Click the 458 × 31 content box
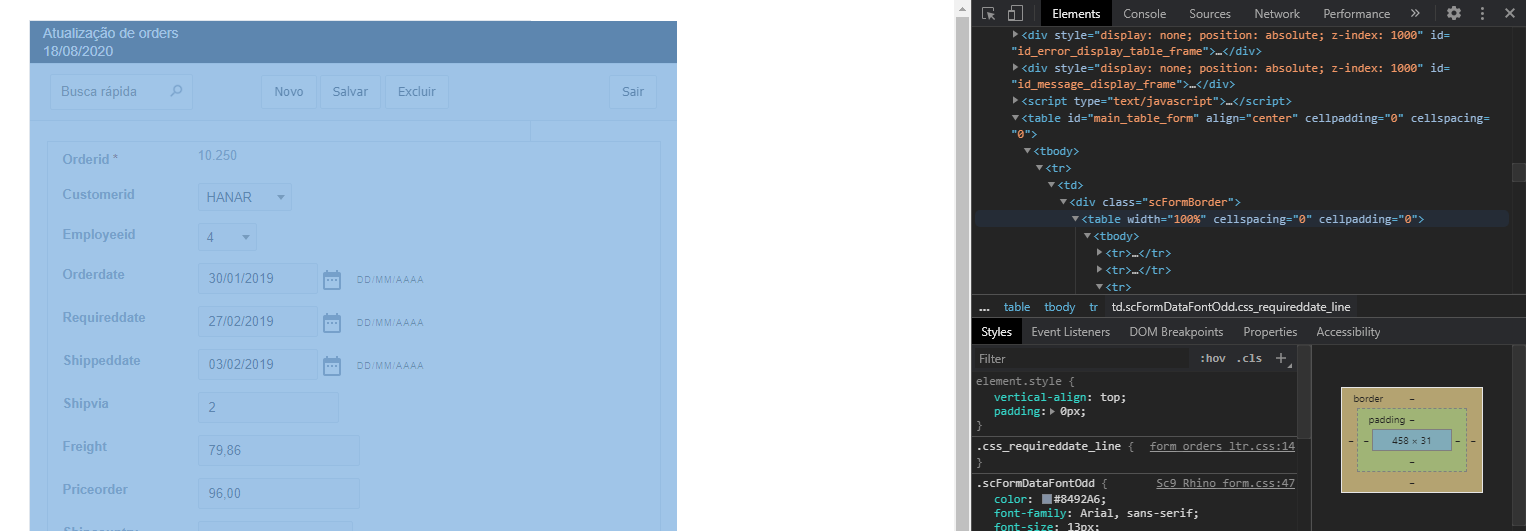Image resolution: width=1526 pixels, height=531 pixels. (1411, 440)
